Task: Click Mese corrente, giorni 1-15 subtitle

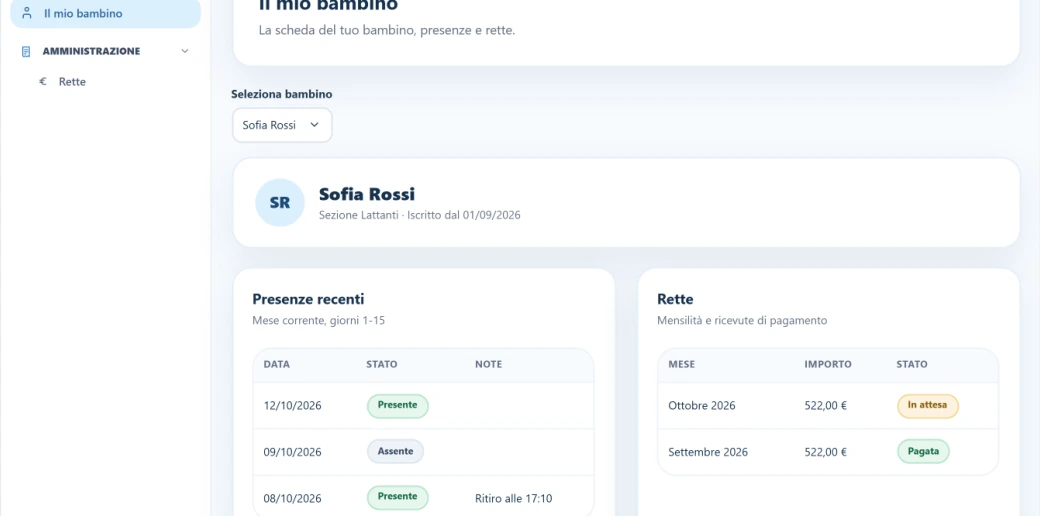Action: pos(318,321)
